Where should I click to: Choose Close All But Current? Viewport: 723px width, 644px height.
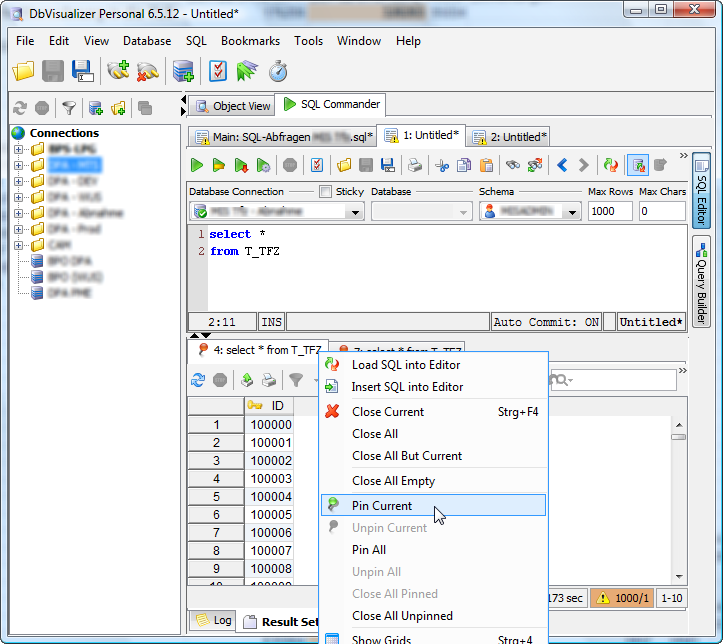pos(433,456)
